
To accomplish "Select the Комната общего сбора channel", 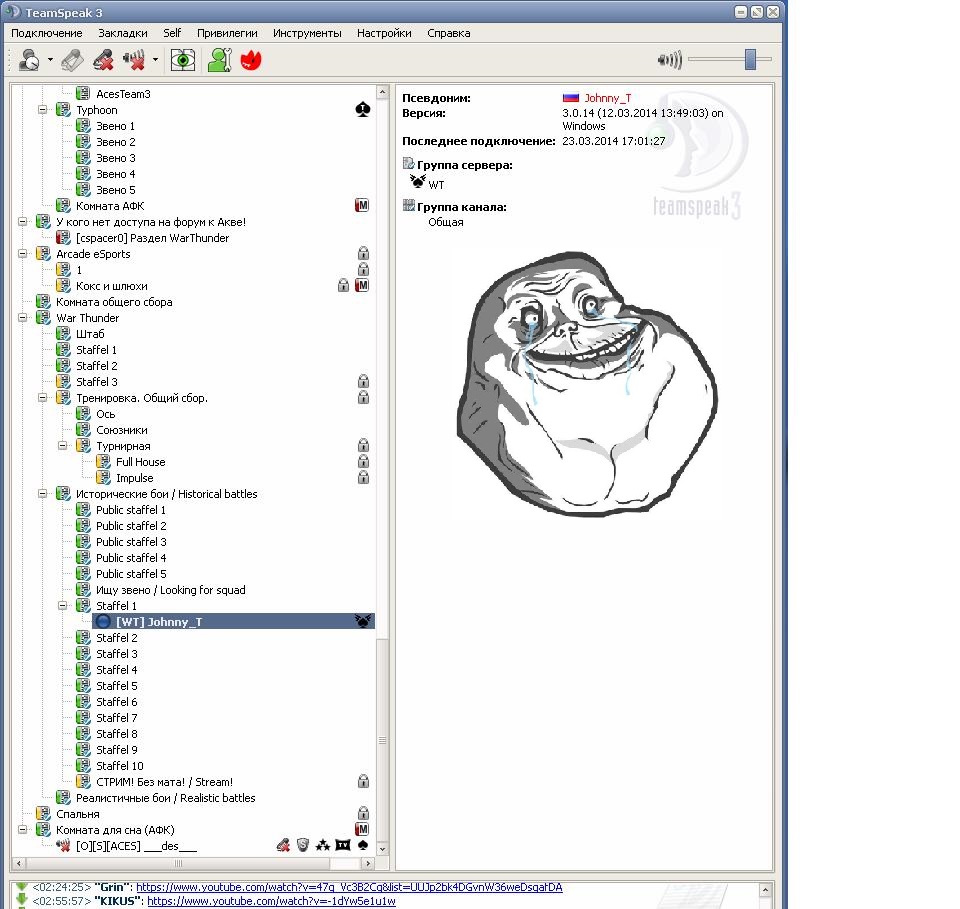I will click(114, 302).
